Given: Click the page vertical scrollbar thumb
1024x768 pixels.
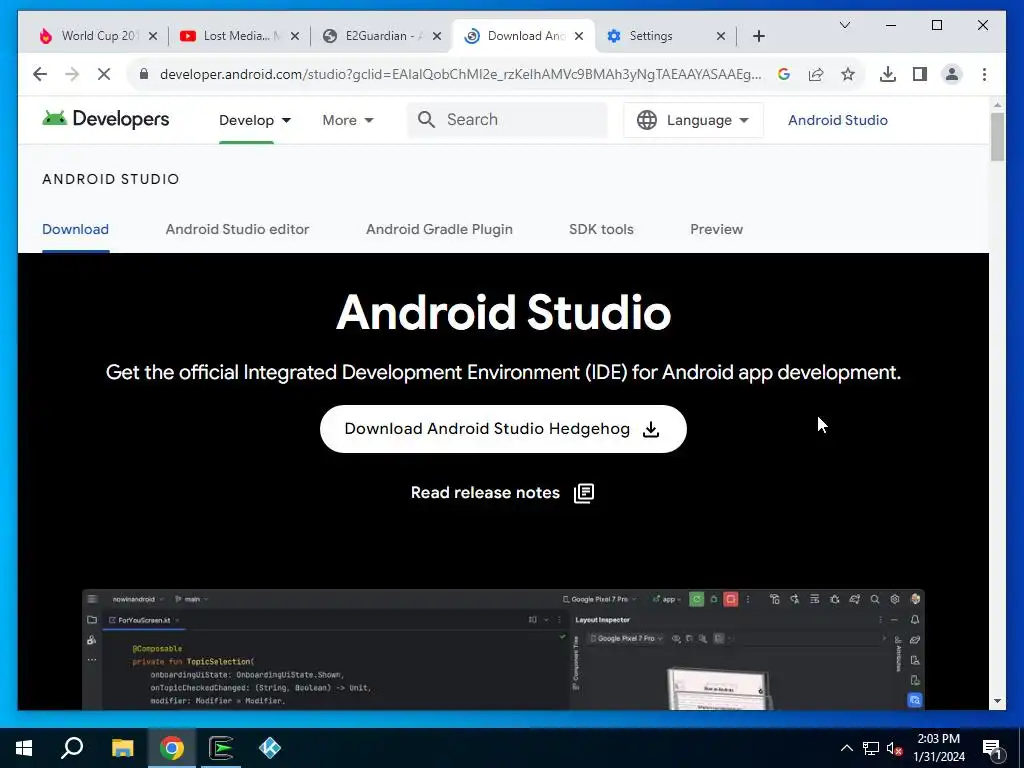Looking at the screenshot, I should [997, 137].
